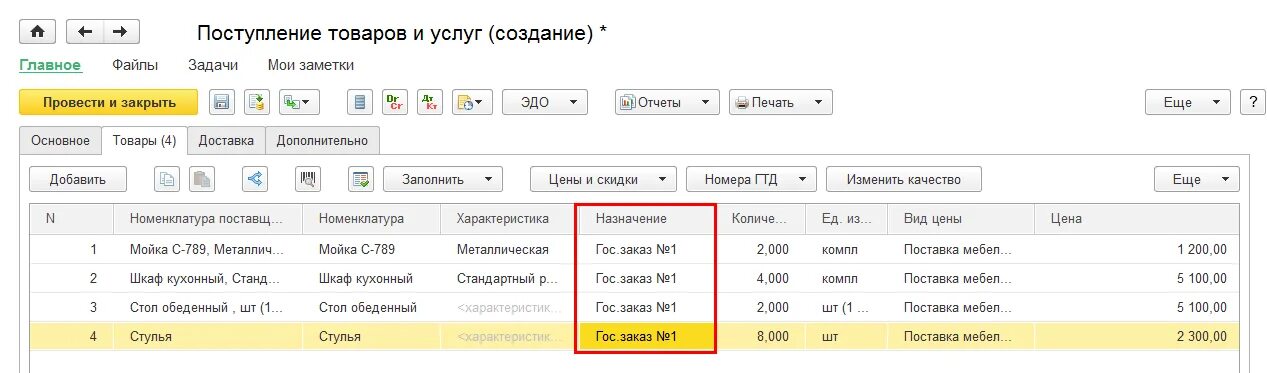
Task: Select price 1 200,00 cell
Action: pos(1136,250)
